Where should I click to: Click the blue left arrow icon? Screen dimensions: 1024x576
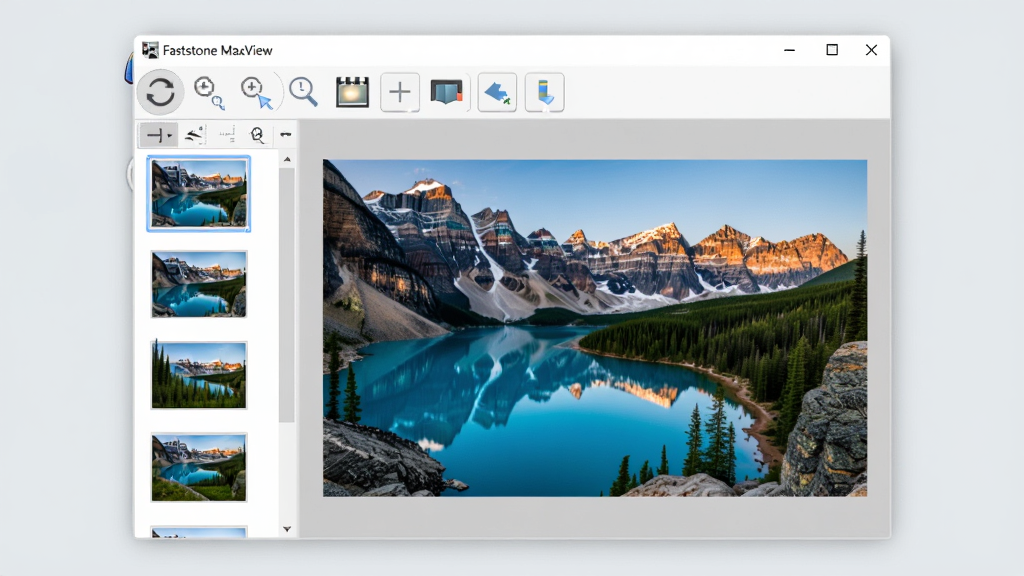[x=497, y=92]
